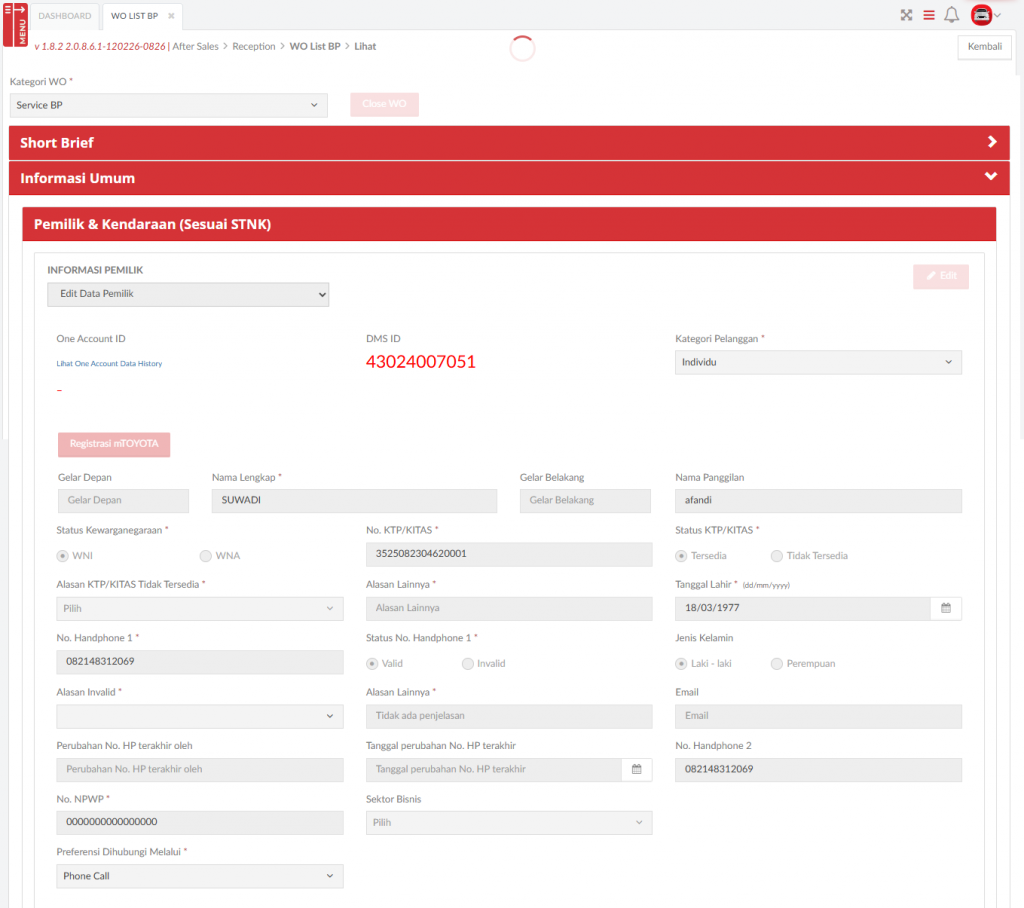Open calendar picker for Tanggal Lahir
The image size is (1024, 908).
tap(946, 608)
